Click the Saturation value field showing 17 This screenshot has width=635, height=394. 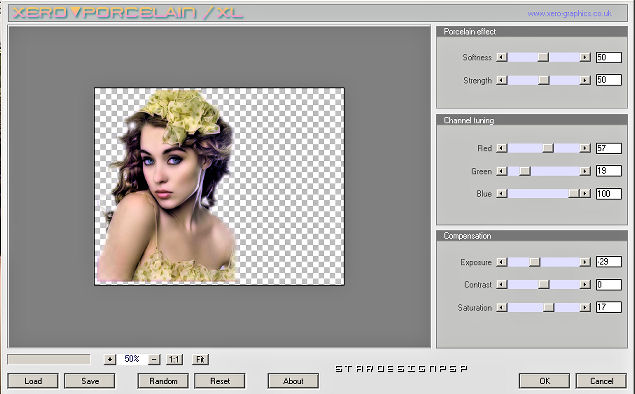pyautogui.click(x=609, y=307)
